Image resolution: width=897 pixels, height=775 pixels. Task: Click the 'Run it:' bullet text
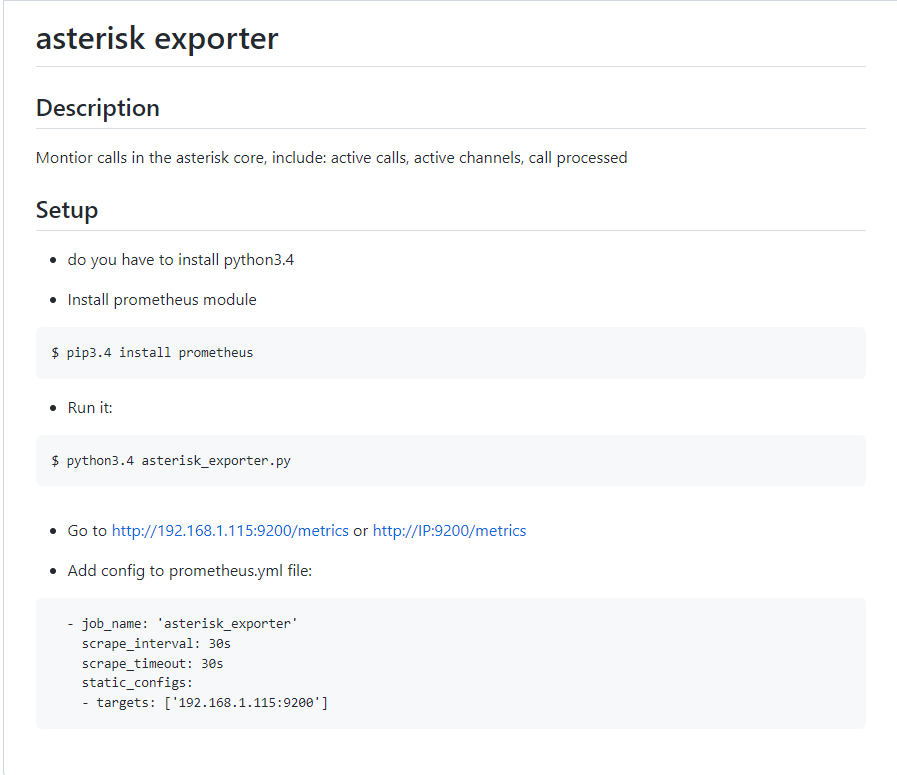[90, 408]
